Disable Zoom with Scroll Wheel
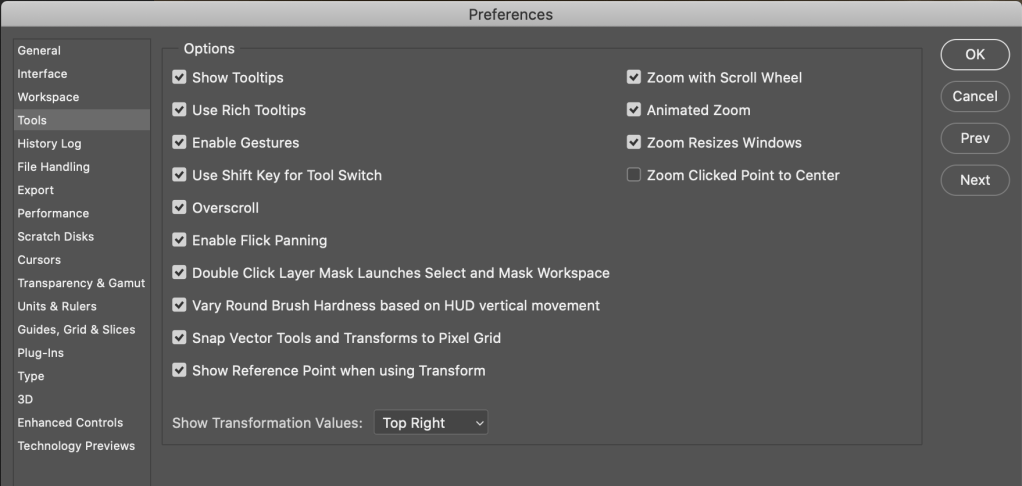This screenshot has height=486, width=1022. (634, 78)
